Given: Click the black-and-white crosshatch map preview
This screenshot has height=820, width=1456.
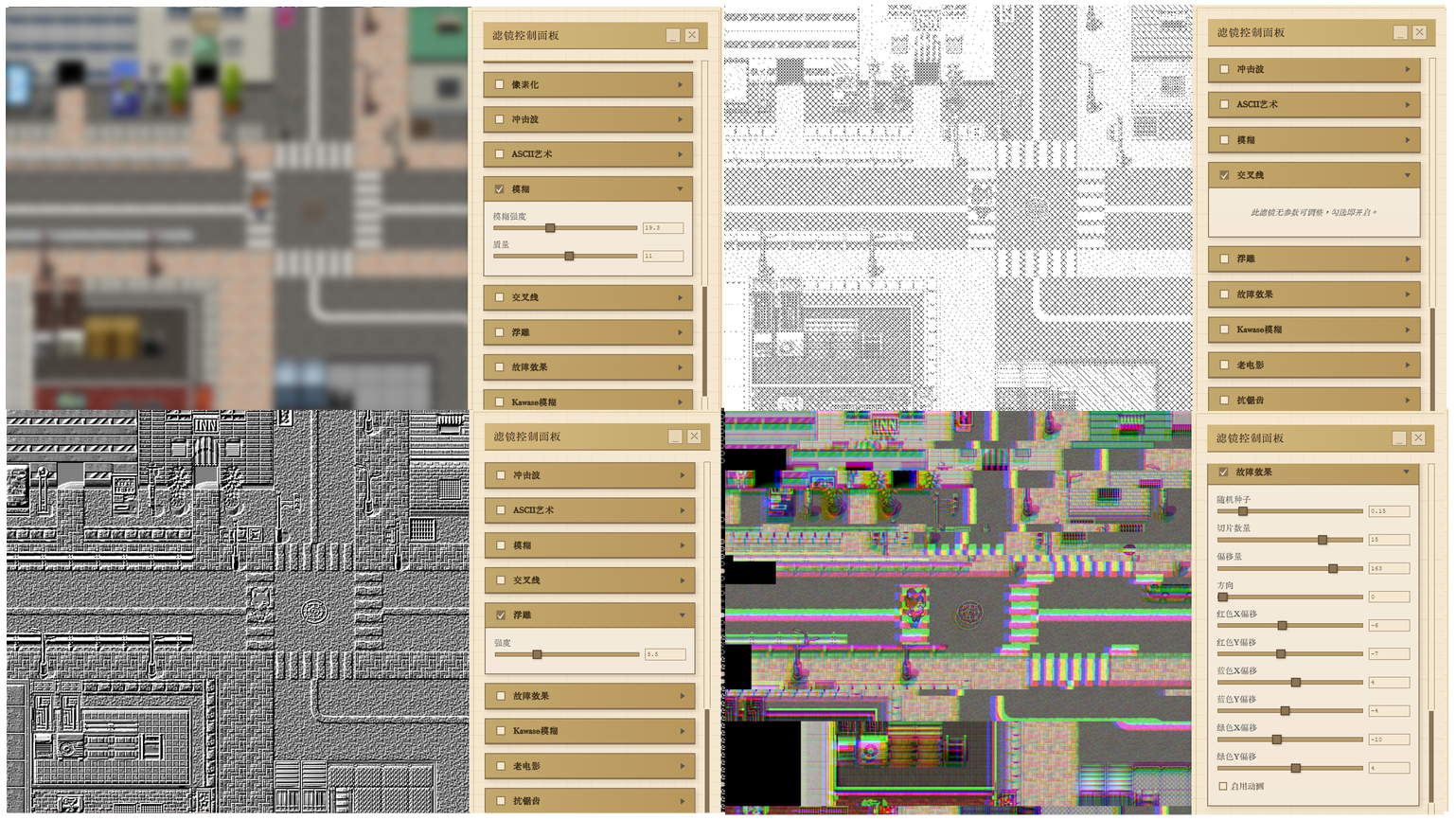Looking at the screenshot, I should pos(958,206).
